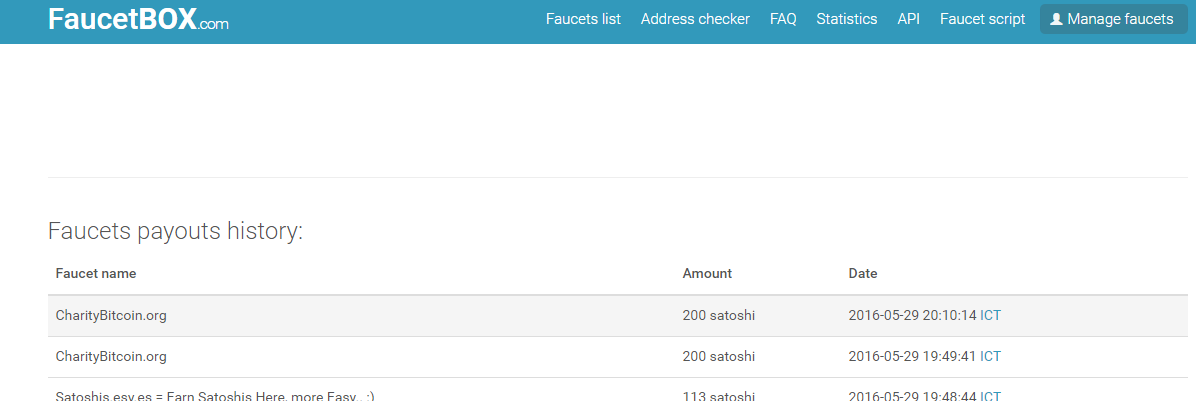The width and height of the screenshot is (1196, 401).
Task: Click the Amount column header
Action: coord(707,273)
